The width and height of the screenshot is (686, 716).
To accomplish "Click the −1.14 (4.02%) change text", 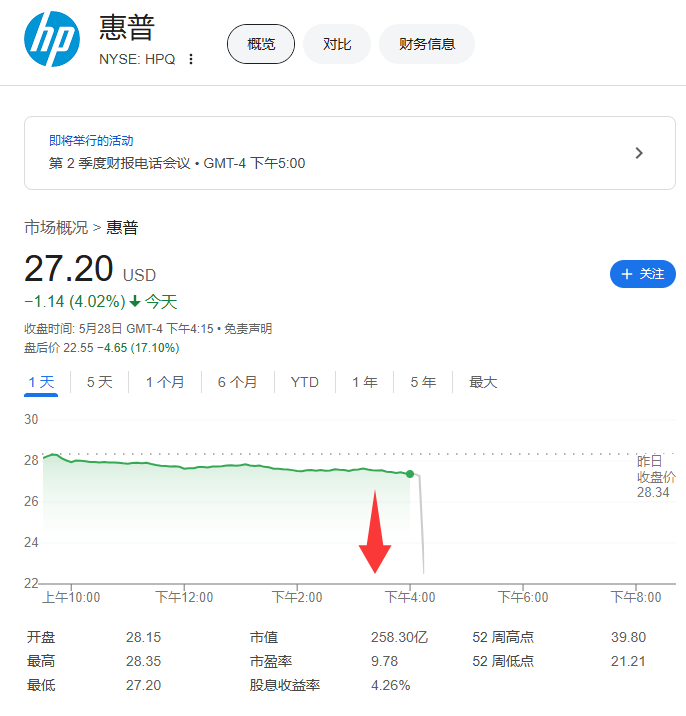I will tap(75, 302).
